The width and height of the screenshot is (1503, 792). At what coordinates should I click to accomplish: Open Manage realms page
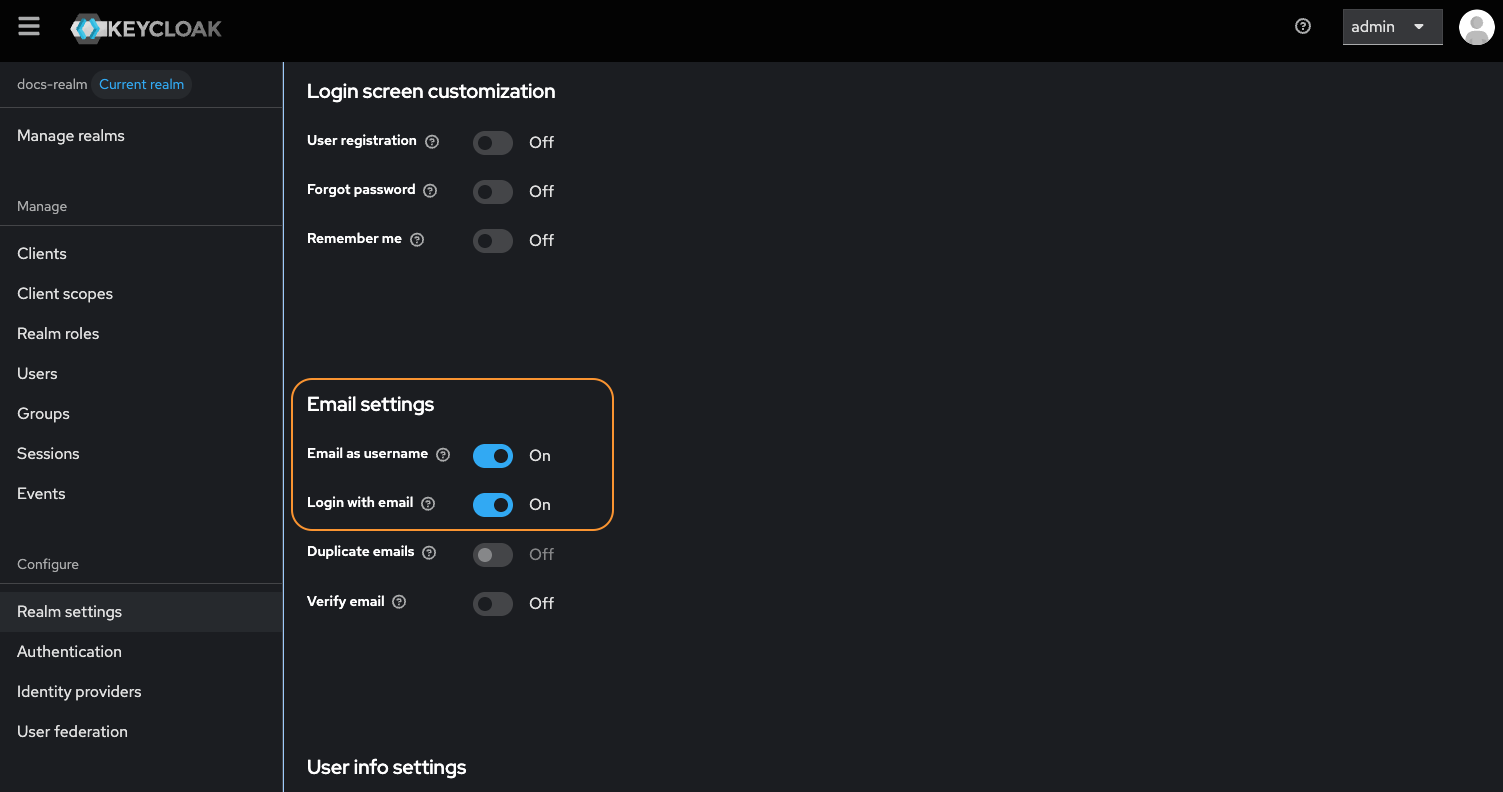(71, 136)
